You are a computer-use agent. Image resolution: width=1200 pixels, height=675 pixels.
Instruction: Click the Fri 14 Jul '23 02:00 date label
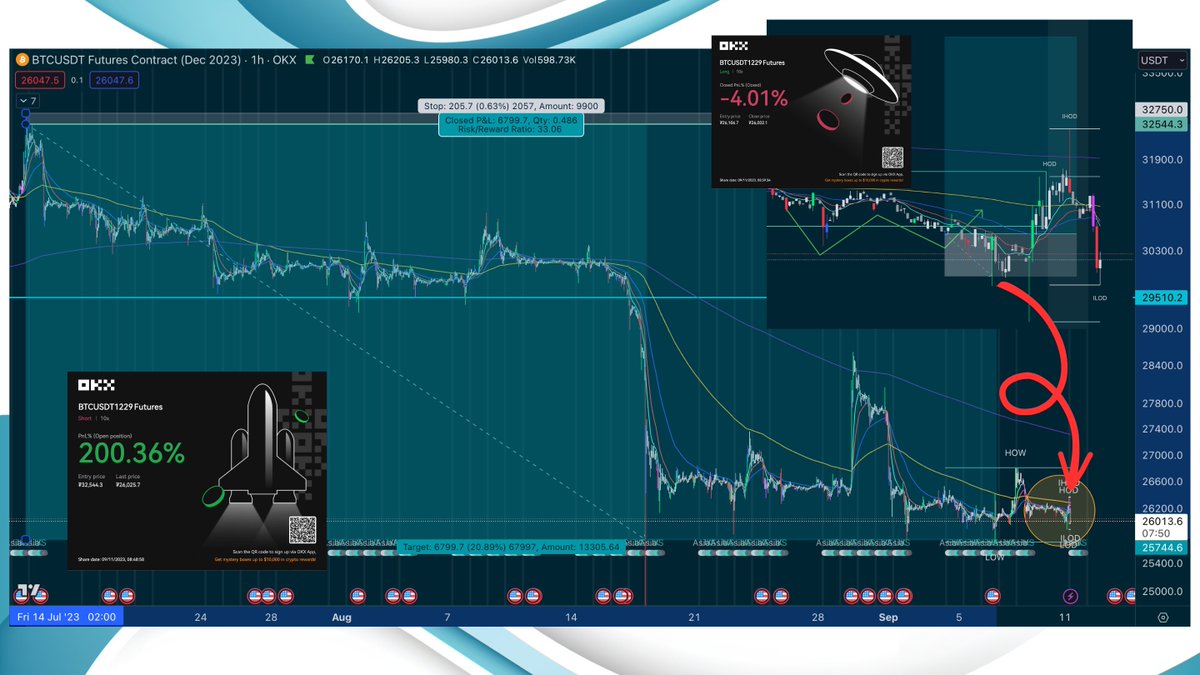tap(67, 617)
